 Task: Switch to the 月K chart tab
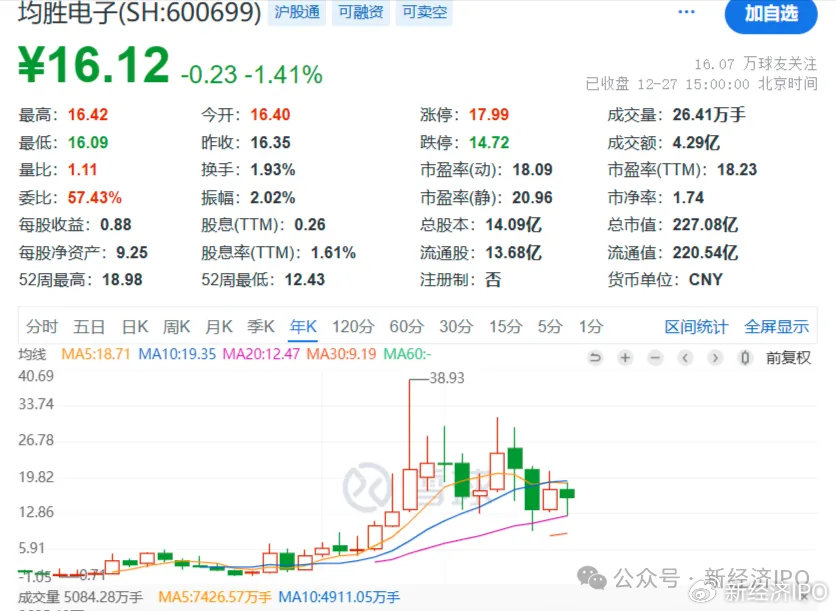(219, 326)
